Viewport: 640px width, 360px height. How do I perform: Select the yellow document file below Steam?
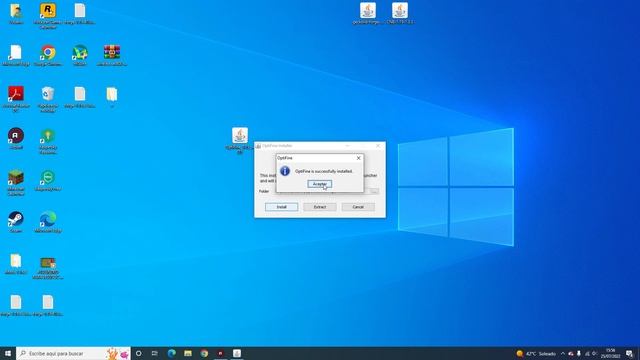[16, 263]
